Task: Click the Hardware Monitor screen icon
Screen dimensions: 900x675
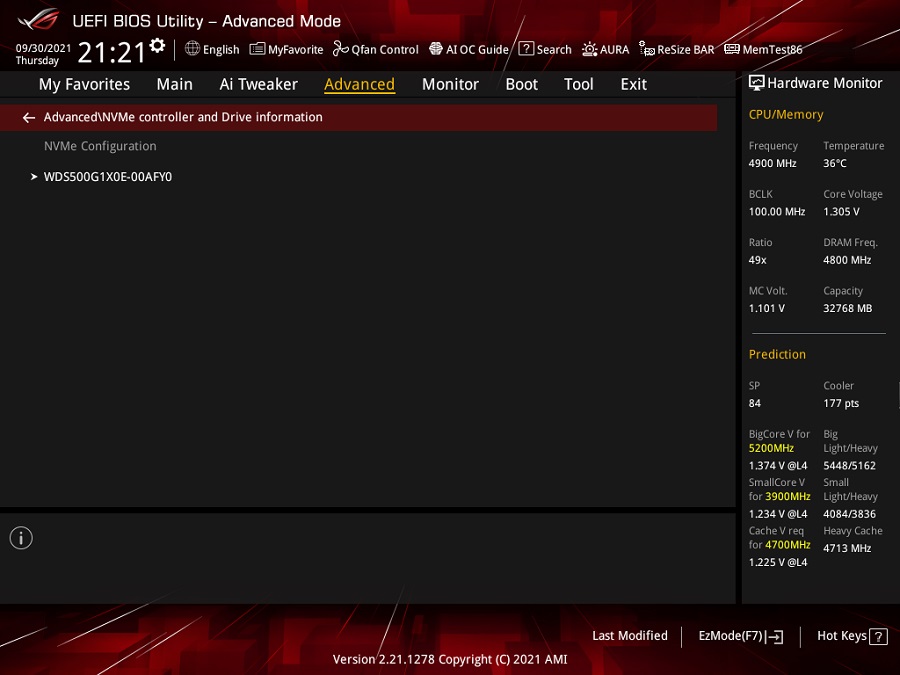Action: click(x=757, y=83)
